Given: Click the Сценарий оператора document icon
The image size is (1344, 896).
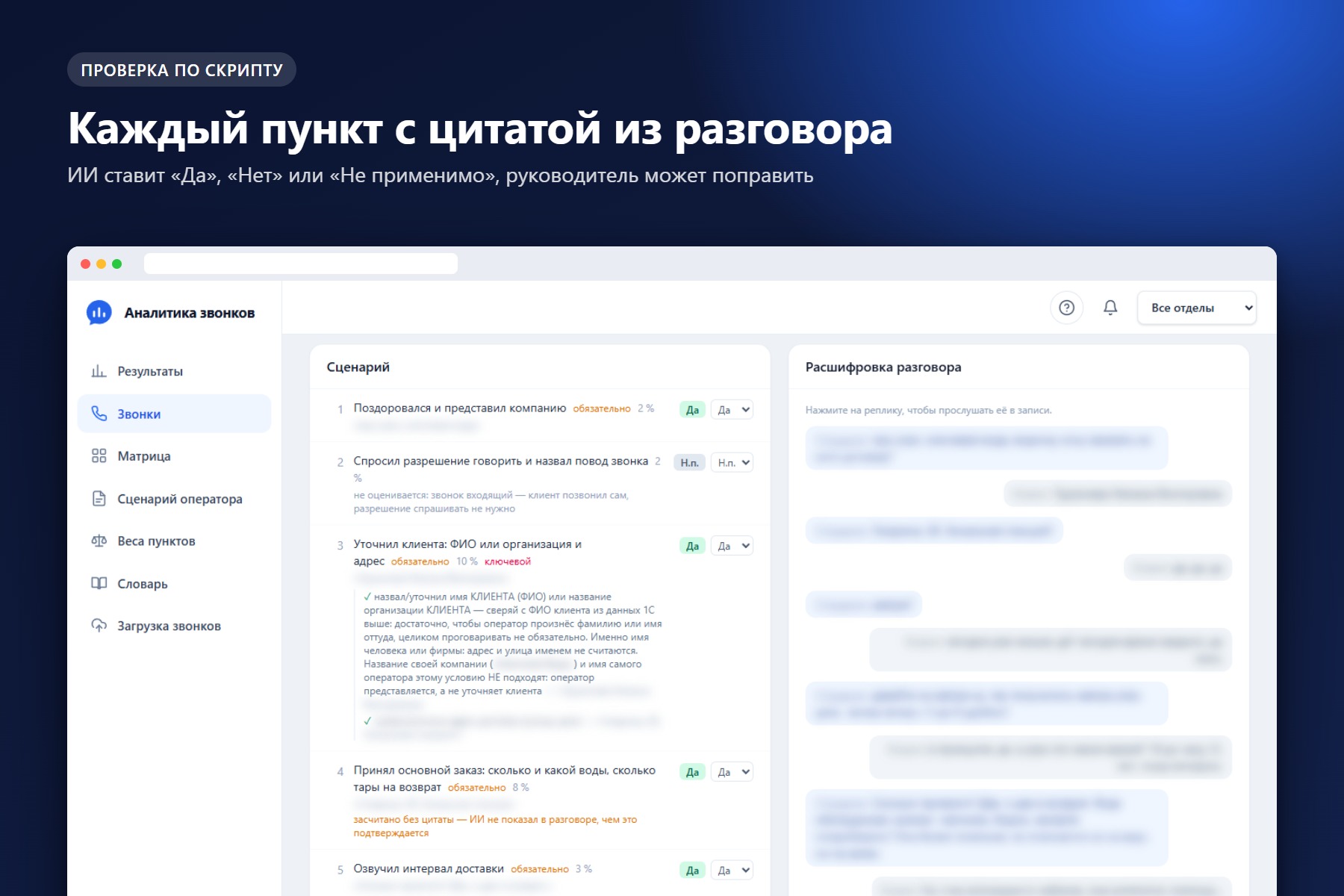Looking at the screenshot, I should click(99, 499).
